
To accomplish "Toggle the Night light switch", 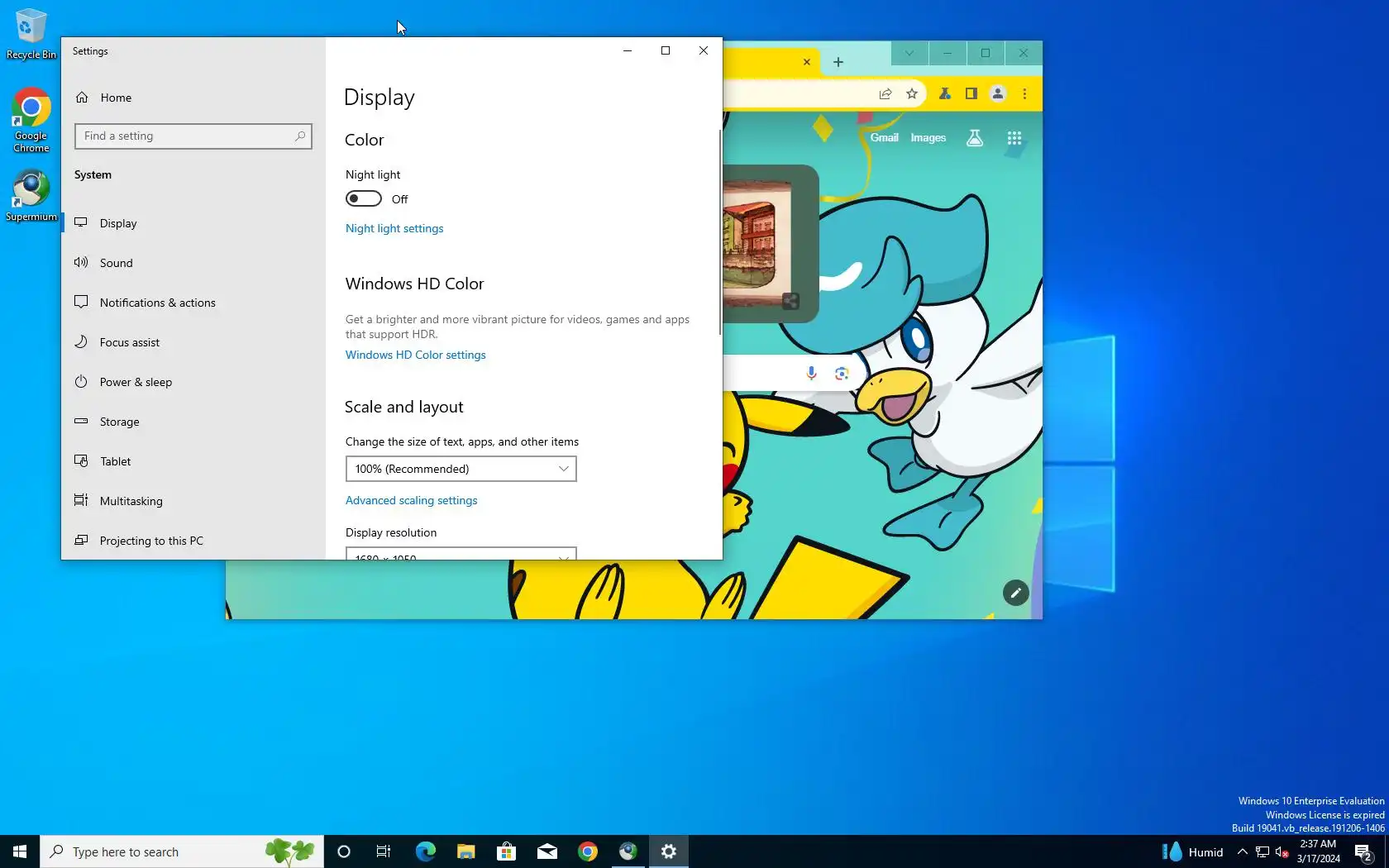I will [364, 198].
